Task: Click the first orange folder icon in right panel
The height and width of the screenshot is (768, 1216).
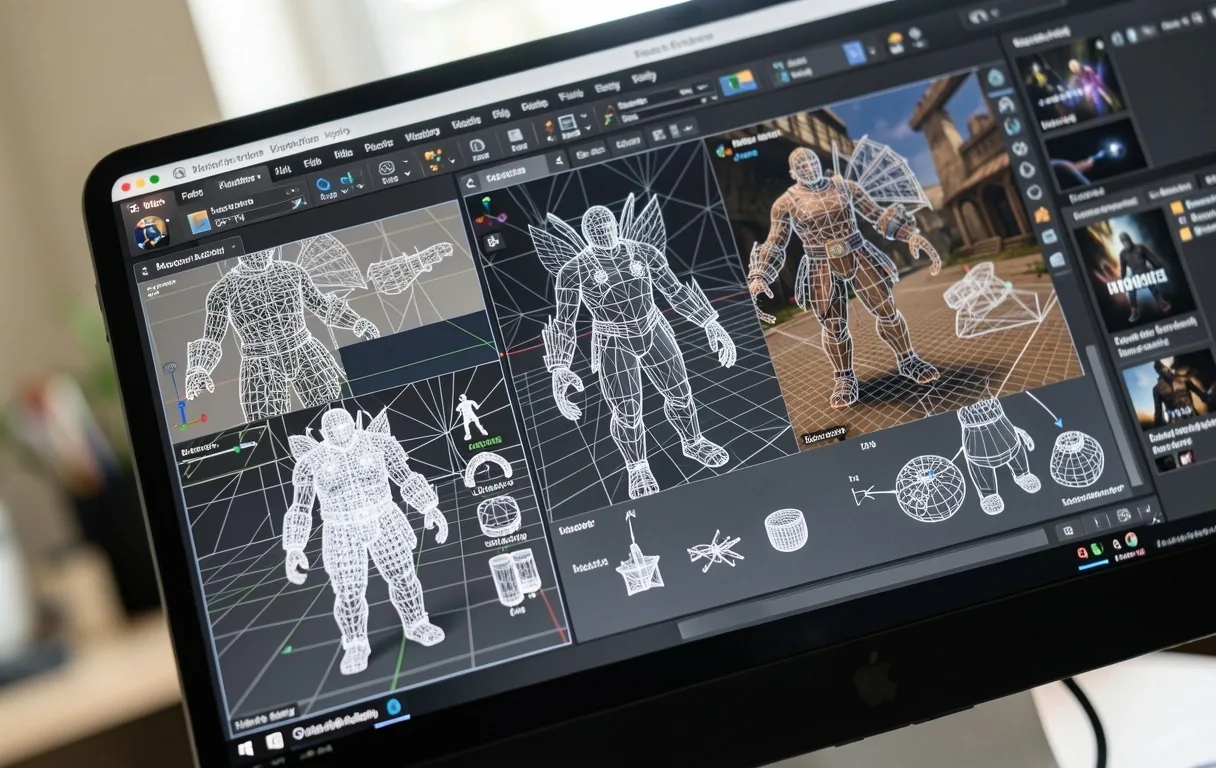Action: (x=1176, y=208)
